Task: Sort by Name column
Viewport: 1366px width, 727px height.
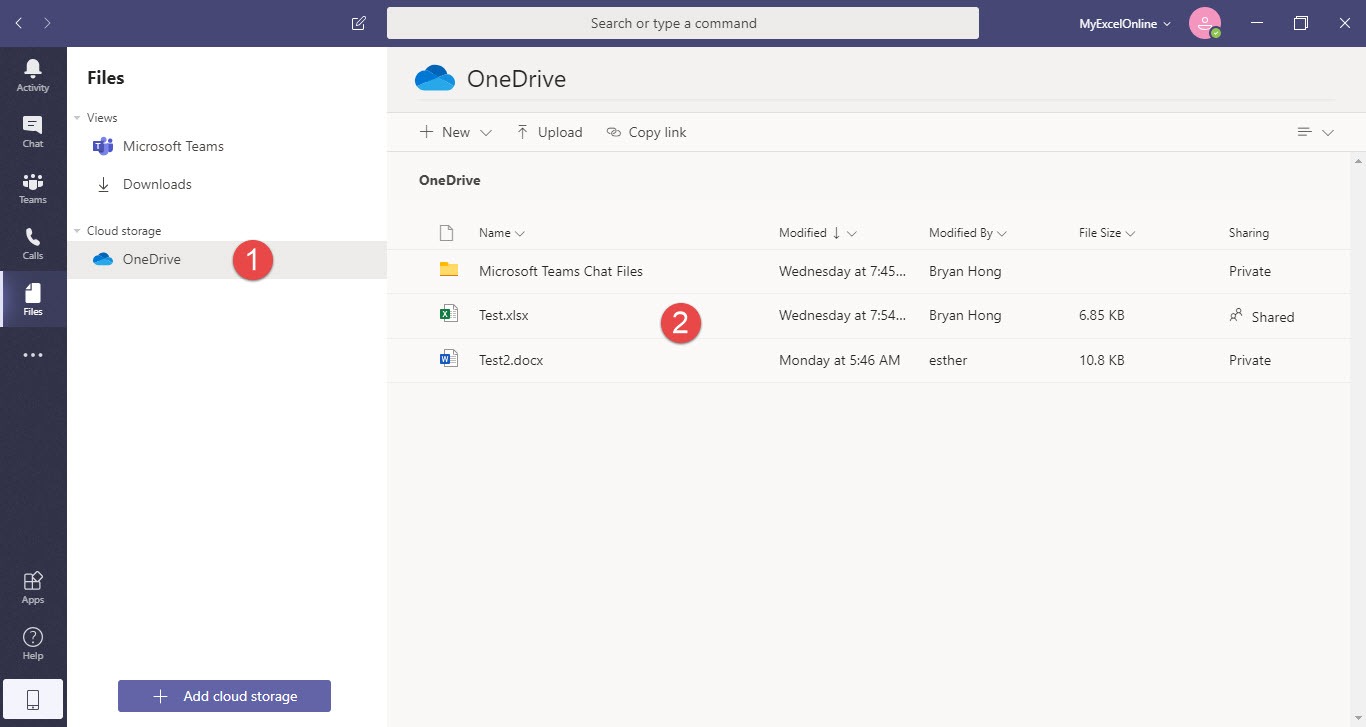Action: [502, 233]
